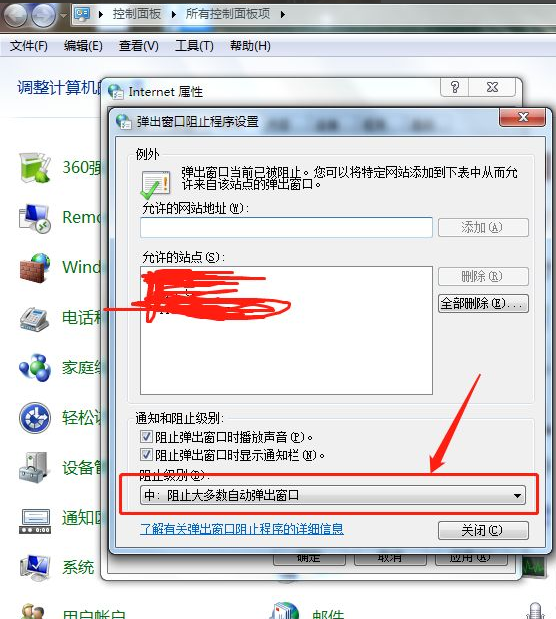The width and height of the screenshot is (556, 619).
Task: Open the back/forward history dropdown arrow
Action: 64,16
